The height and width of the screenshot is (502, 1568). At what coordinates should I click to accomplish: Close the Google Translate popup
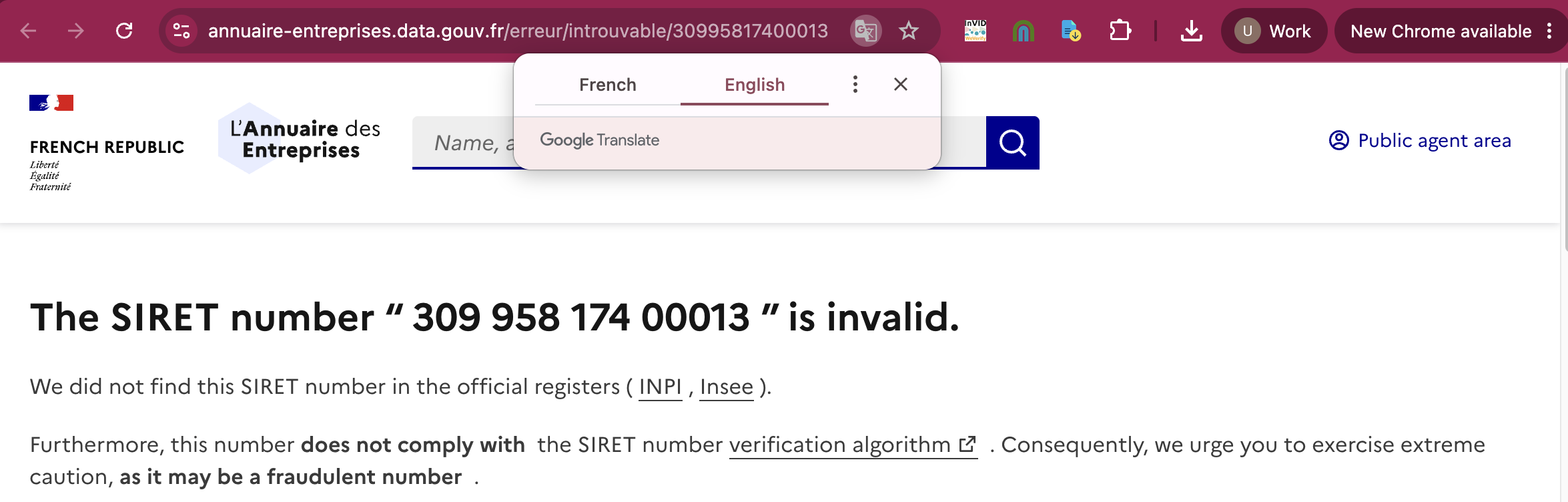pyautogui.click(x=901, y=84)
